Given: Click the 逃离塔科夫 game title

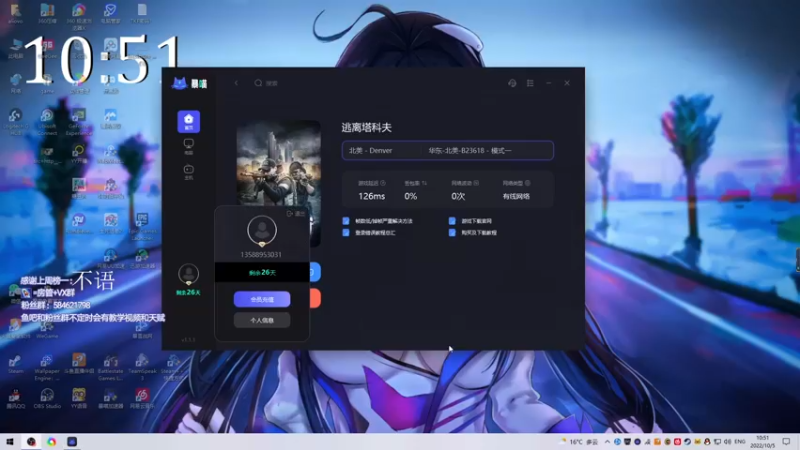Looking at the screenshot, I should pos(366,128).
